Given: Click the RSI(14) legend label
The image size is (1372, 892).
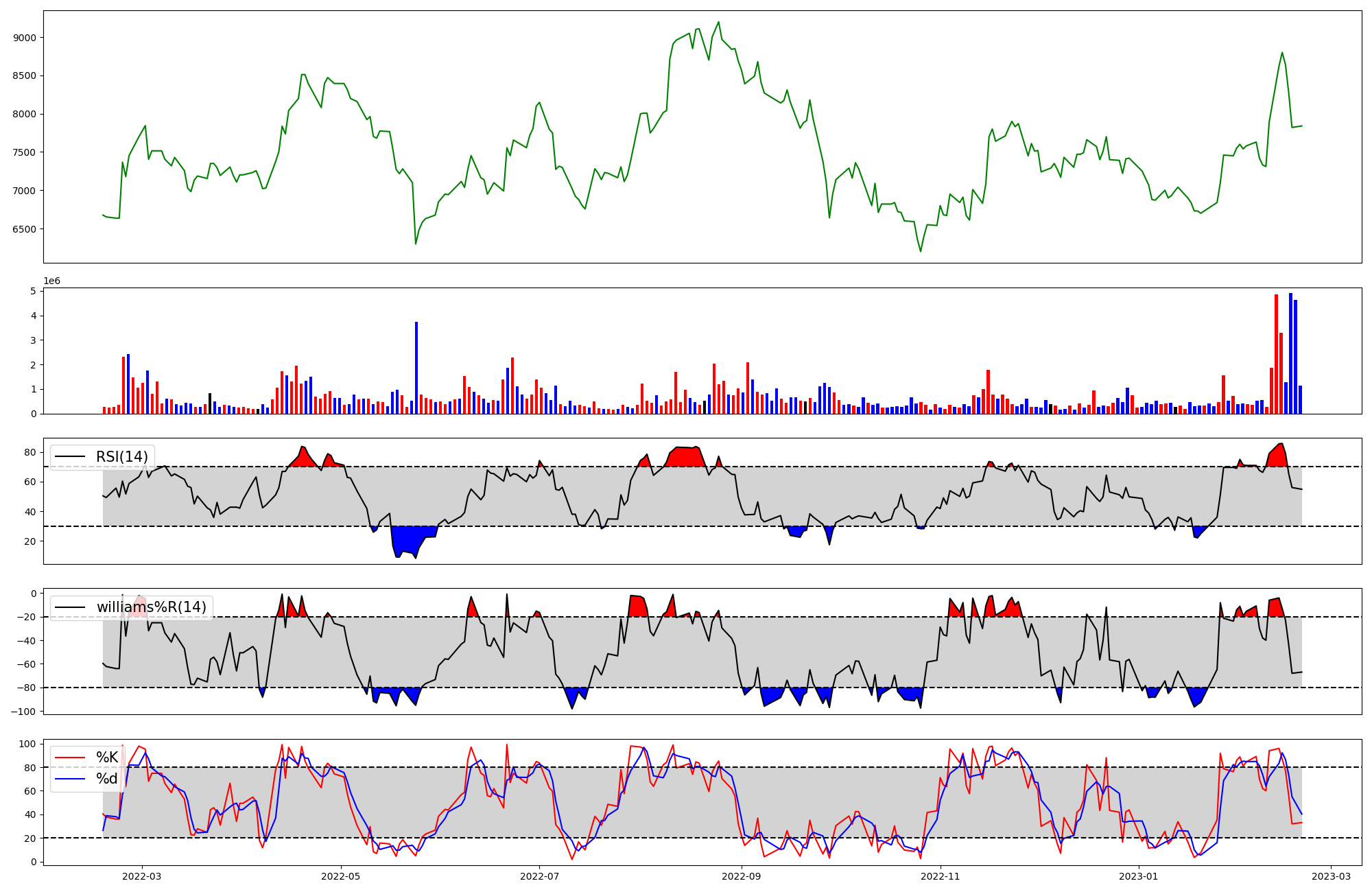Looking at the screenshot, I should click(x=121, y=457).
